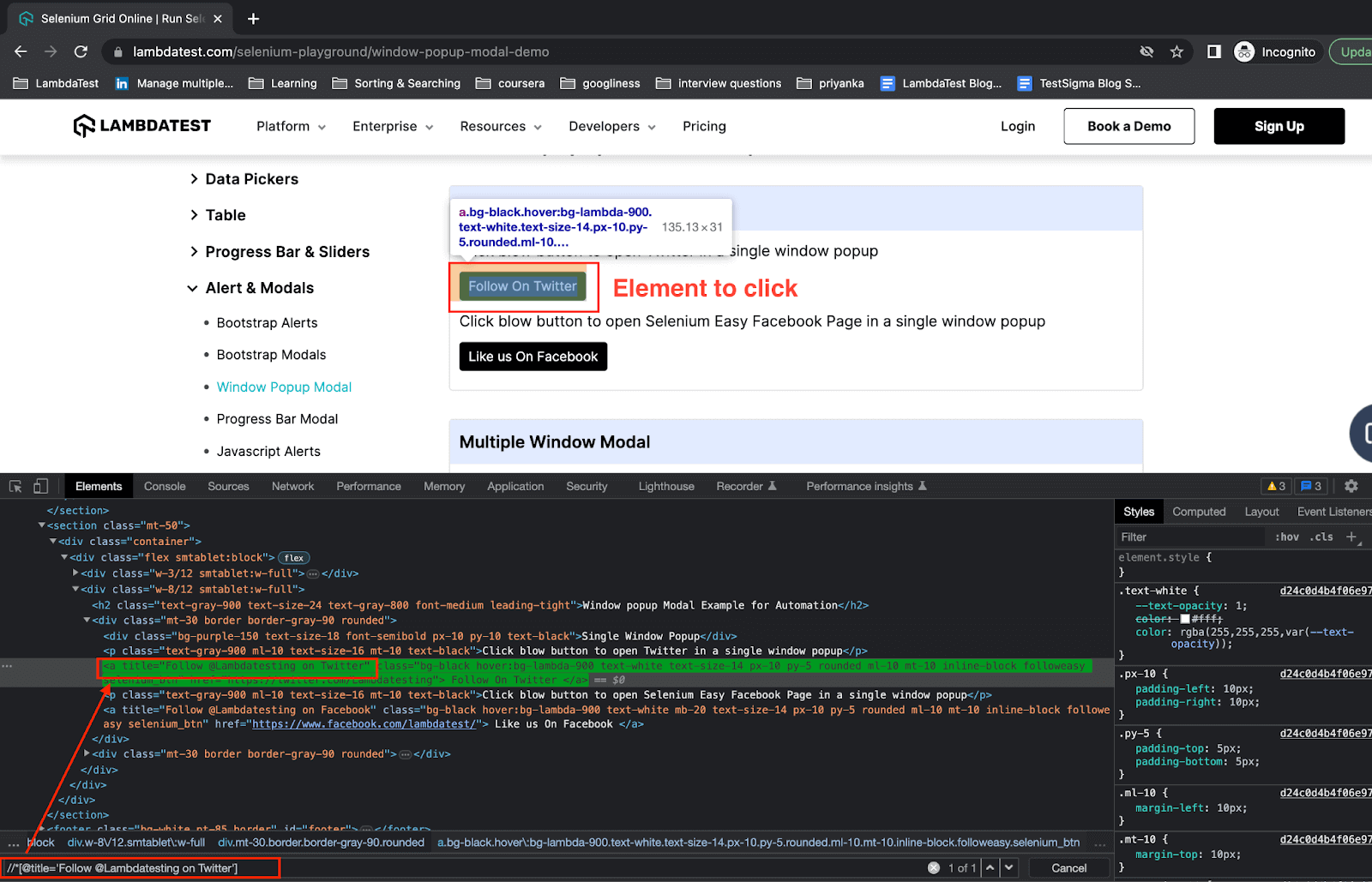Collapse the Alert & Modals section
The image size is (1372, 882).
pyautogui.click(x=250, y=288)
